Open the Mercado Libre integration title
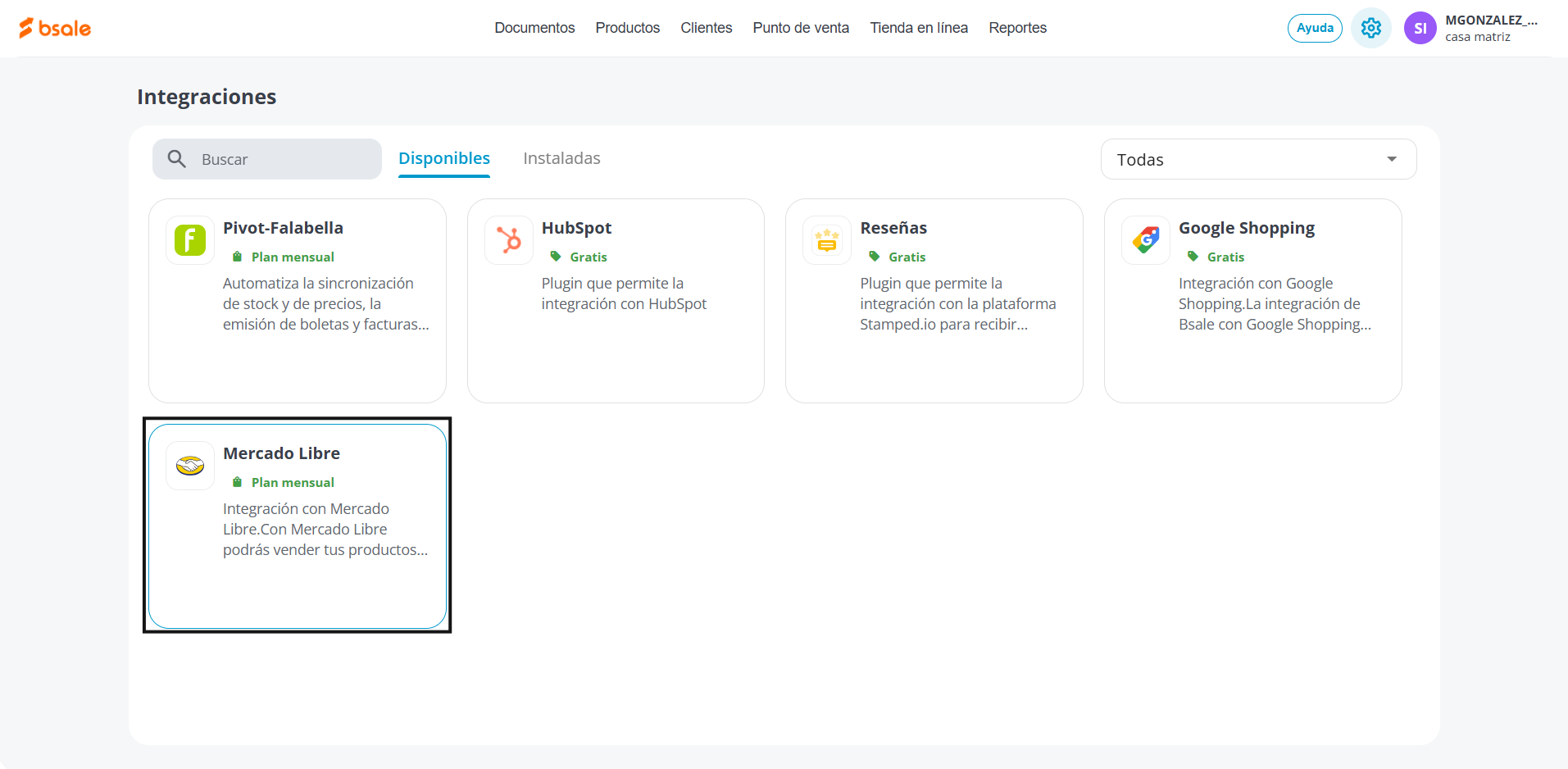Screen dimensions: 1568x769 (281, 453)
